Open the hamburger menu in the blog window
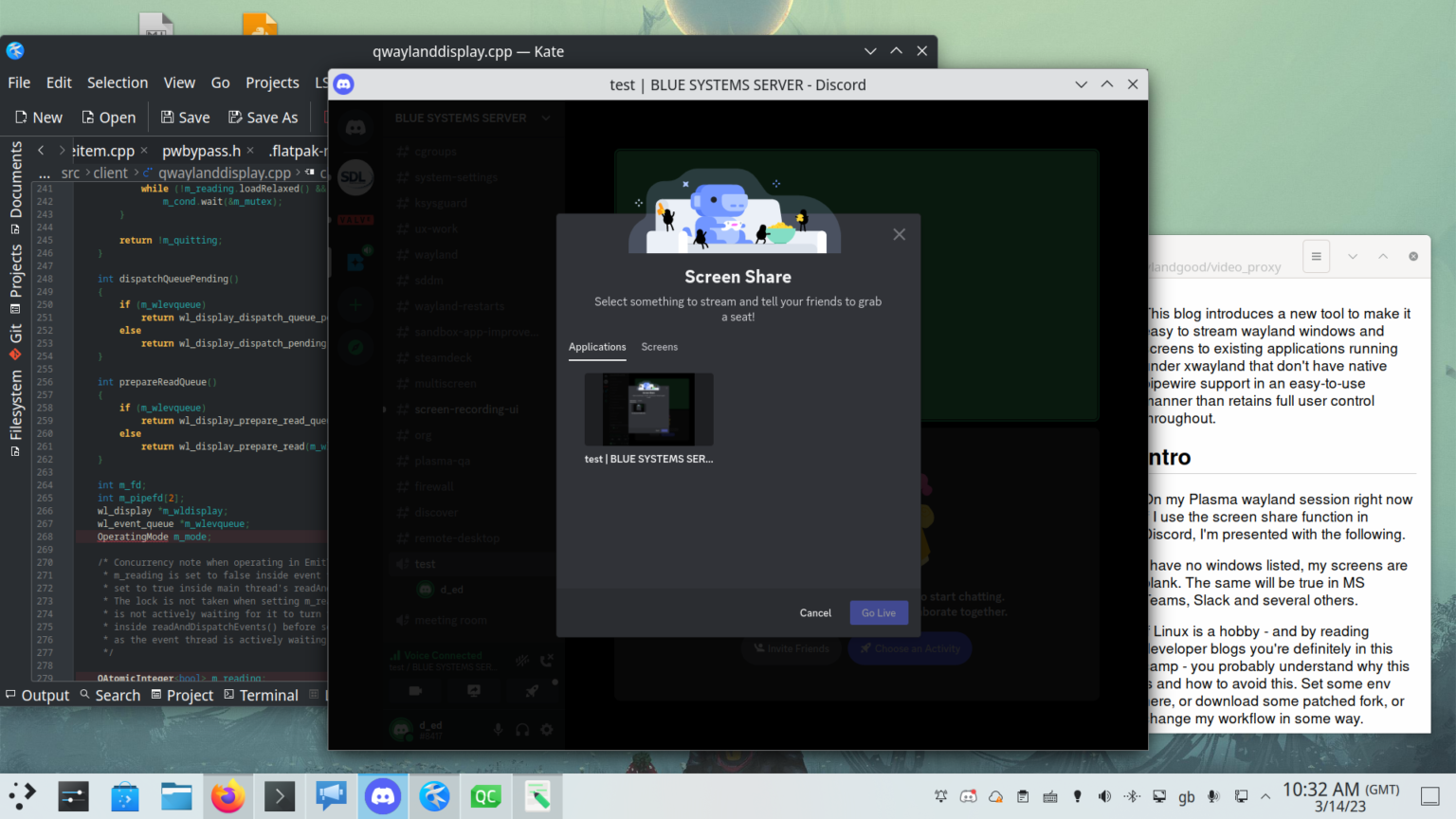The width and height of the screenshot is (1456, 819). 1316,256
